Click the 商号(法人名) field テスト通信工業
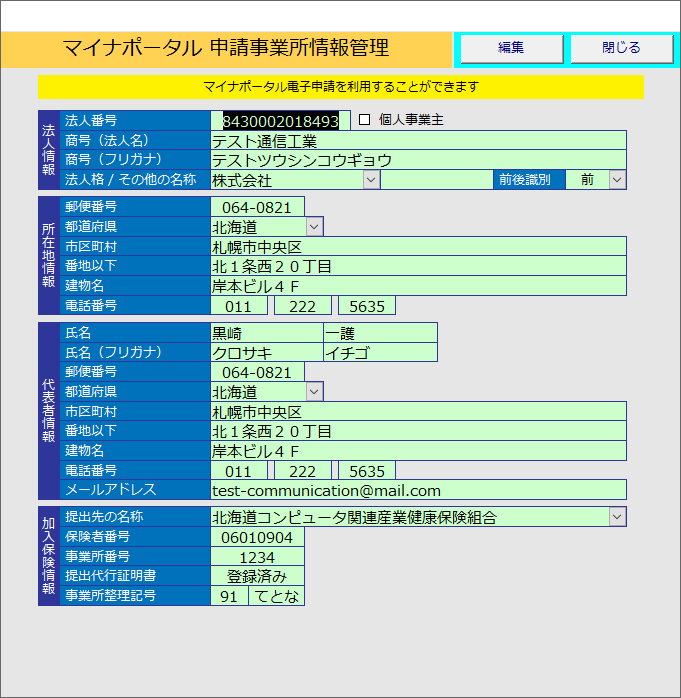The image size is (681, 698). [x=418, y=141]
